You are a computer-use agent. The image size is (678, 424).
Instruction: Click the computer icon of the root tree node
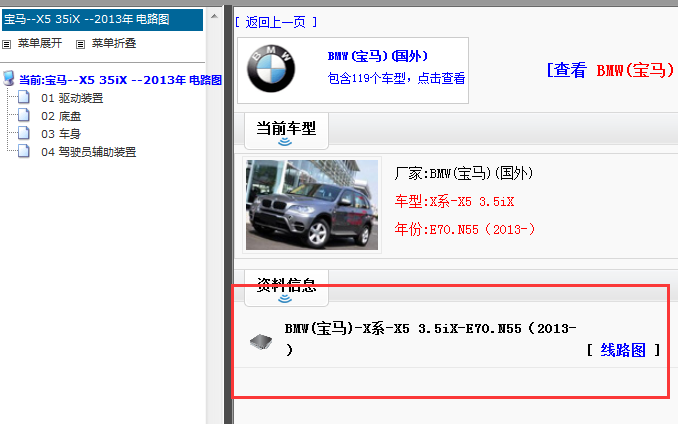tap(9, 79)
